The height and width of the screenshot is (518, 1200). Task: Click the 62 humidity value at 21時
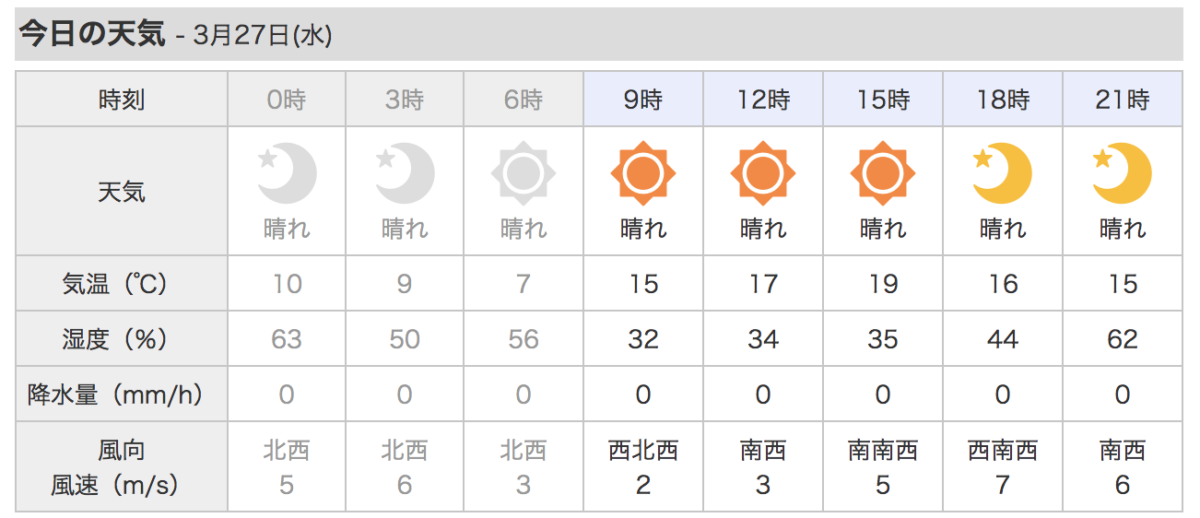(x=1122, y=339)
